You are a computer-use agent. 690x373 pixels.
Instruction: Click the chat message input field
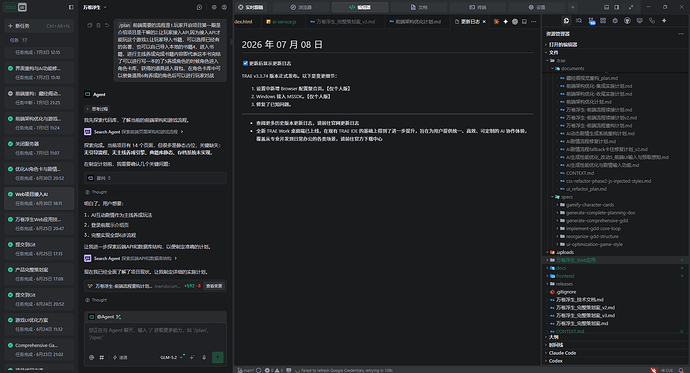(155, 336)
